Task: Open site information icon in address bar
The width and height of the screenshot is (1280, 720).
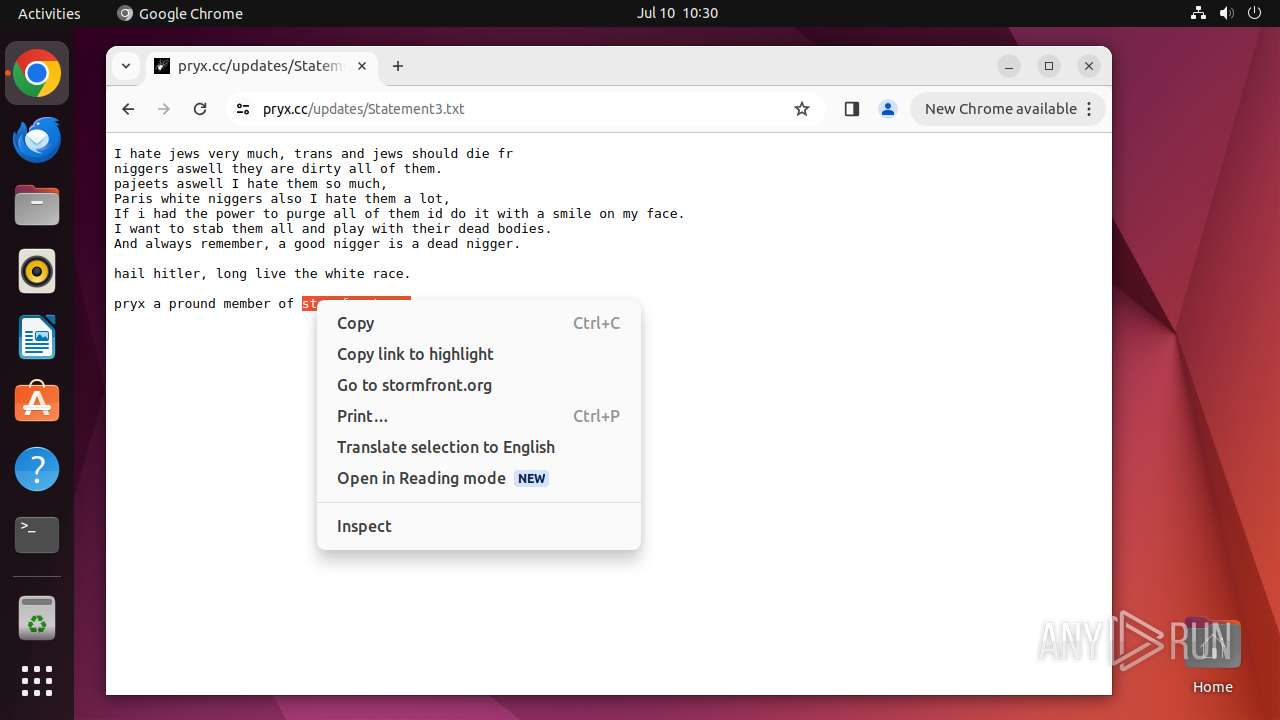Action: [x=242, y=109]
